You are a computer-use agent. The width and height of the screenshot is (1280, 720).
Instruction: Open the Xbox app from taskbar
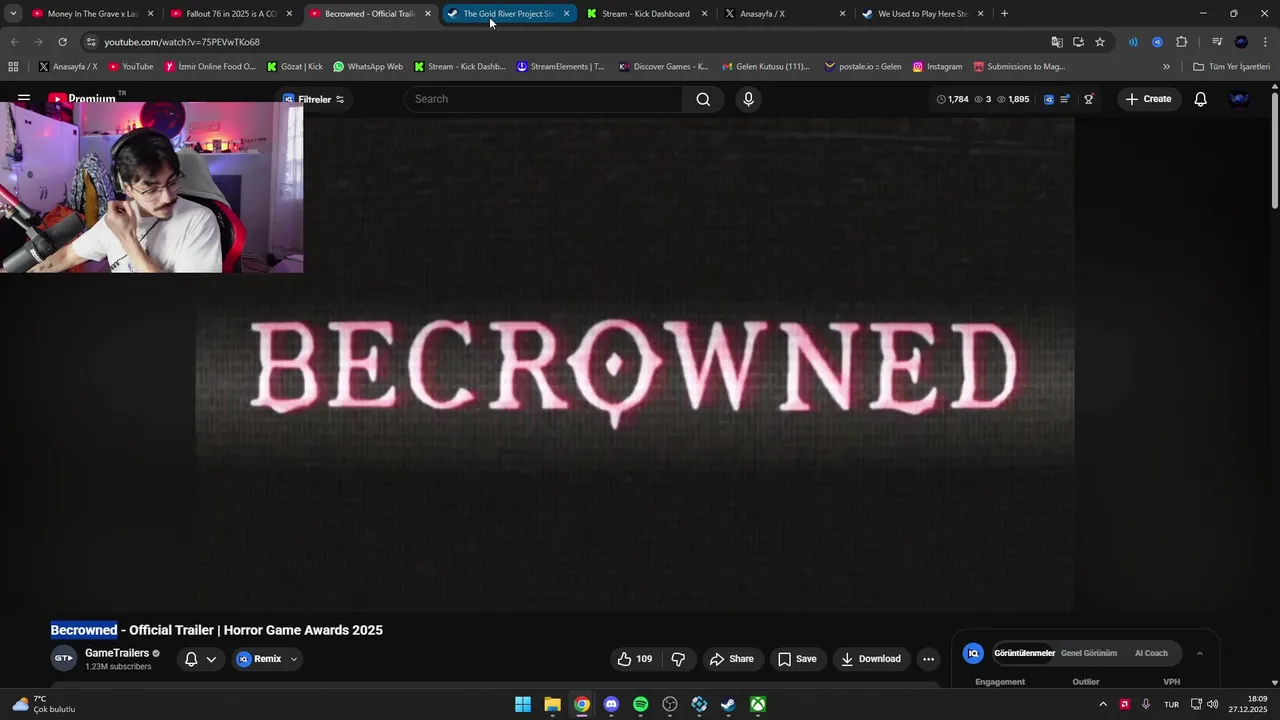click(758, 705)
